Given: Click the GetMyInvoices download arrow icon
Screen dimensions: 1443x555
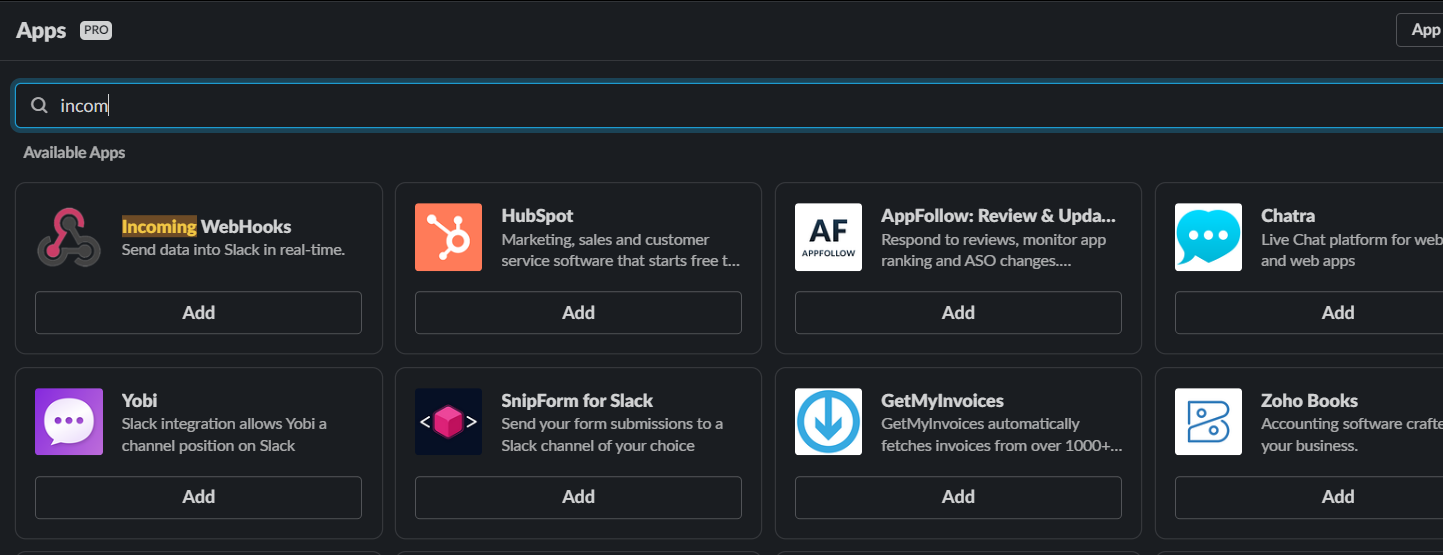Looking at the screenshot, I should pos(828,422).
